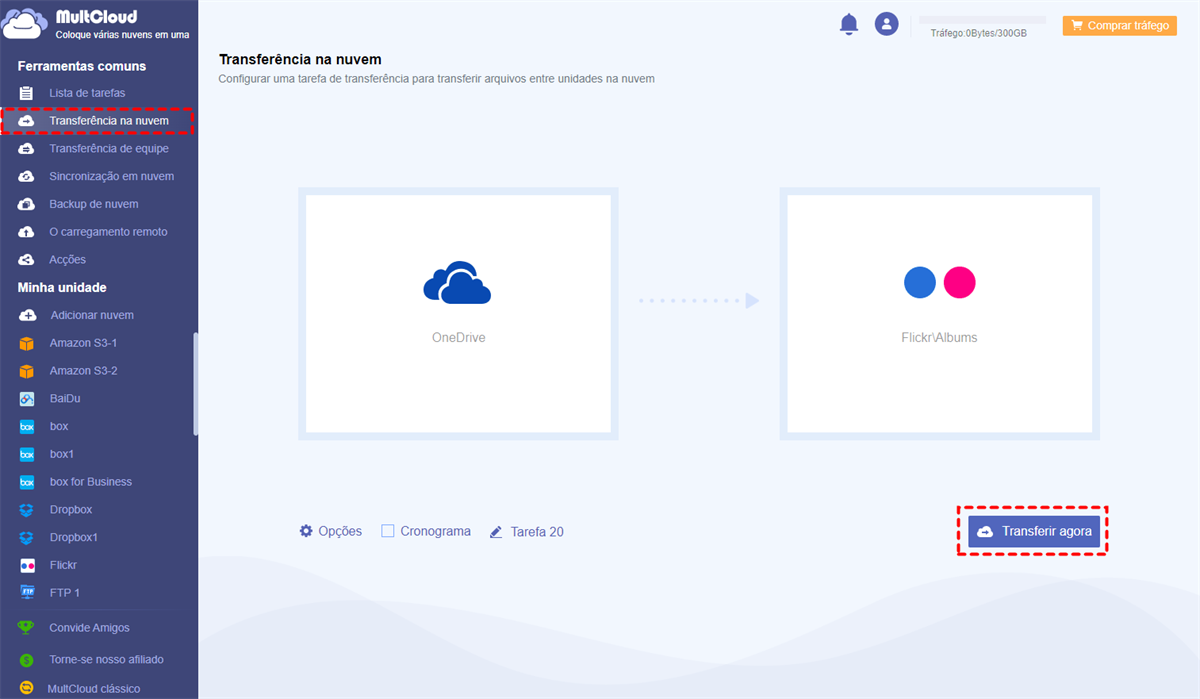This screenshot has width=1200, height=699.
Task: Click Transferir agora button
Action: [x=1034, y=532]
